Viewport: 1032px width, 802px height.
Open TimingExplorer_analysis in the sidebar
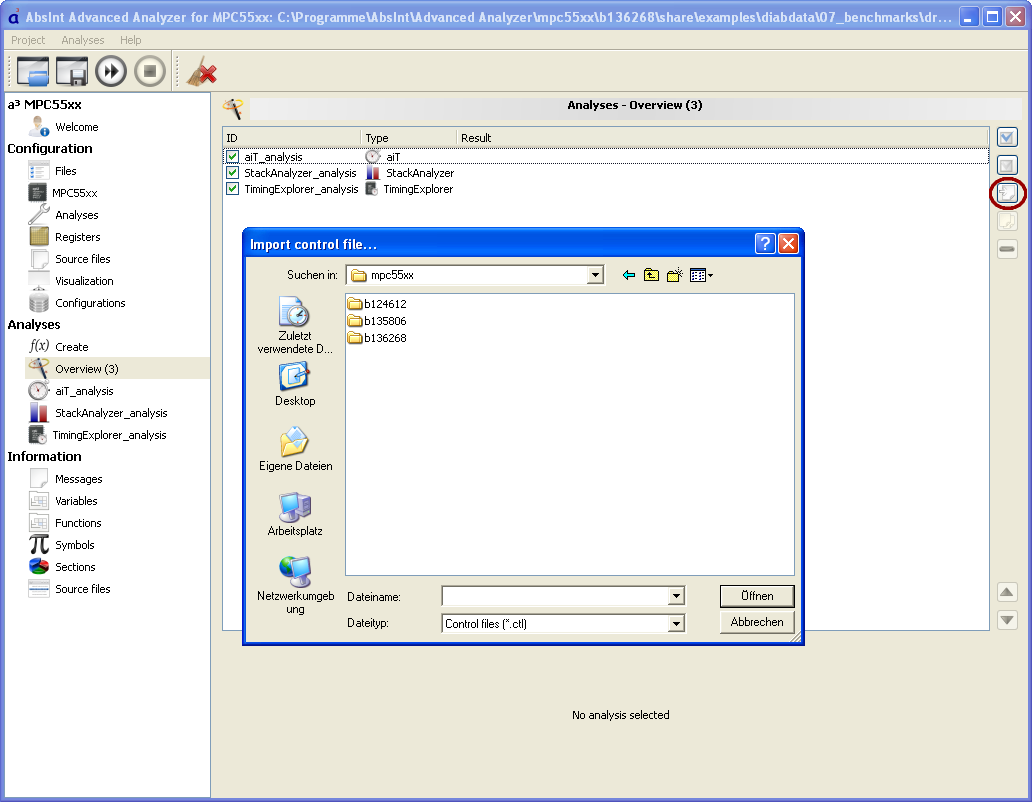click(x=109, y=435)
